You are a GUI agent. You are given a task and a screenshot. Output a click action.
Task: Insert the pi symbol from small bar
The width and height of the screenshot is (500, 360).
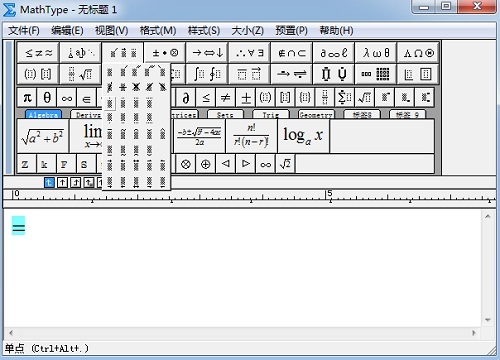(x=27, y=98)
